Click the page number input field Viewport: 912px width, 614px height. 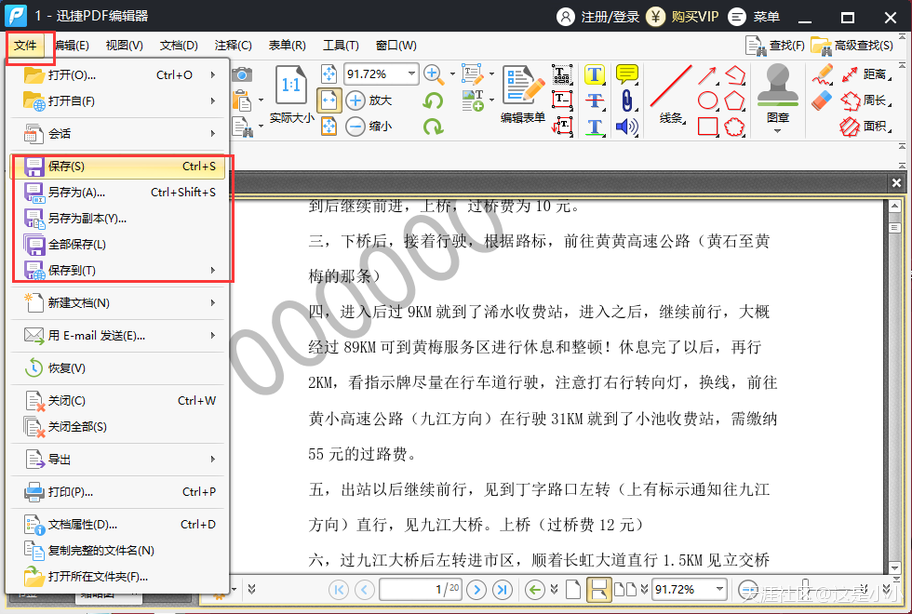pyautogui.click(x=421, y=590)
